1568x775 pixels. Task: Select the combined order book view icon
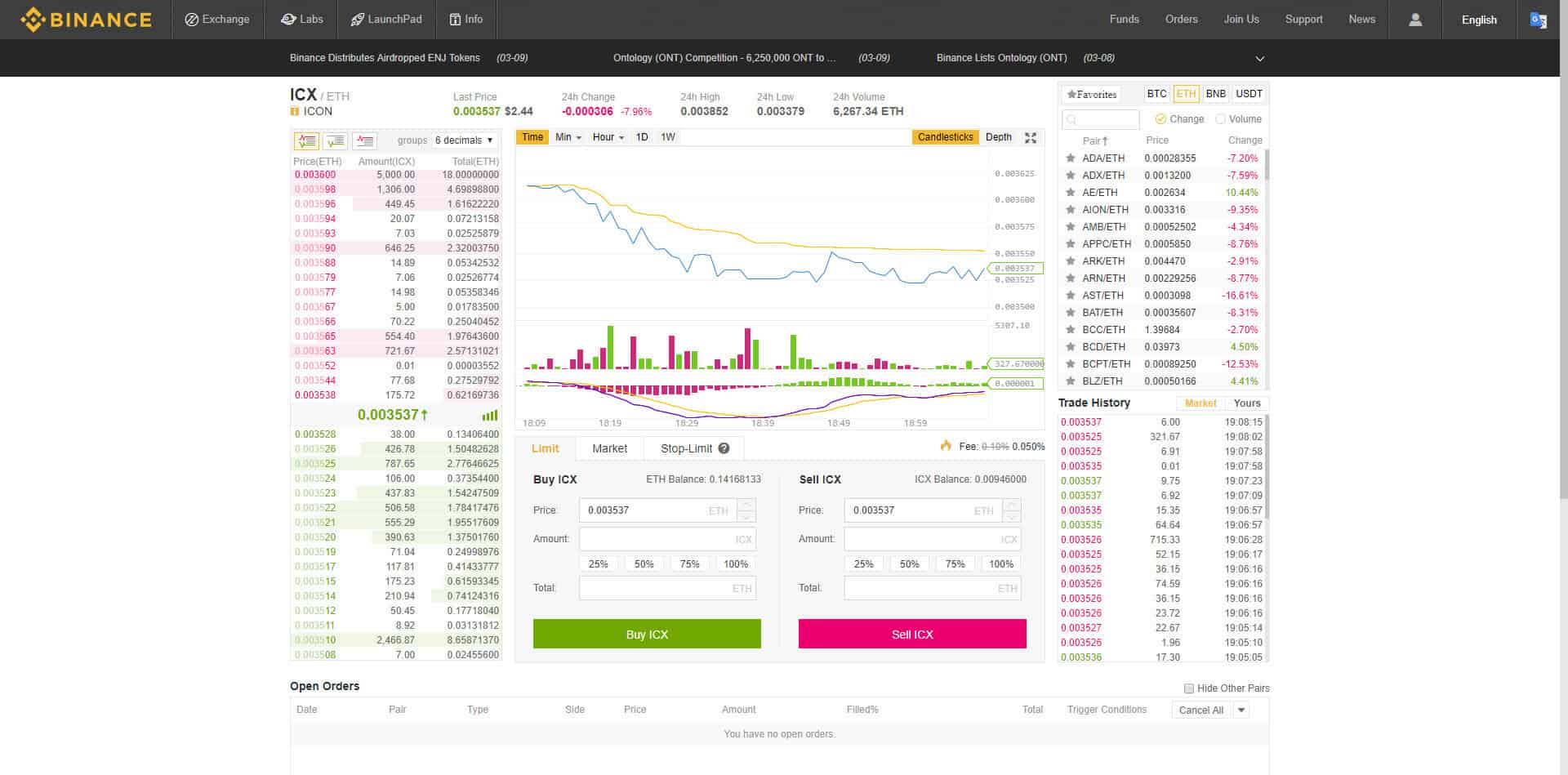306,140
